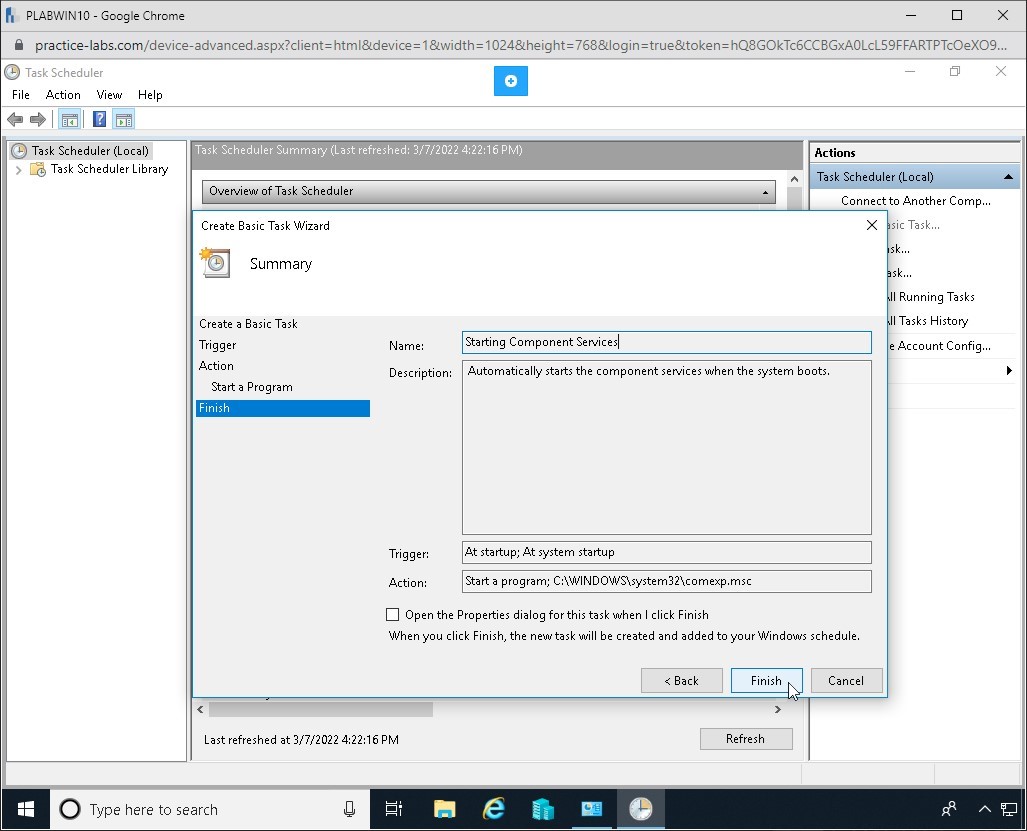Click the Windows Start button
This screenshot has height=831, width=1027.
tap(26, 809)
